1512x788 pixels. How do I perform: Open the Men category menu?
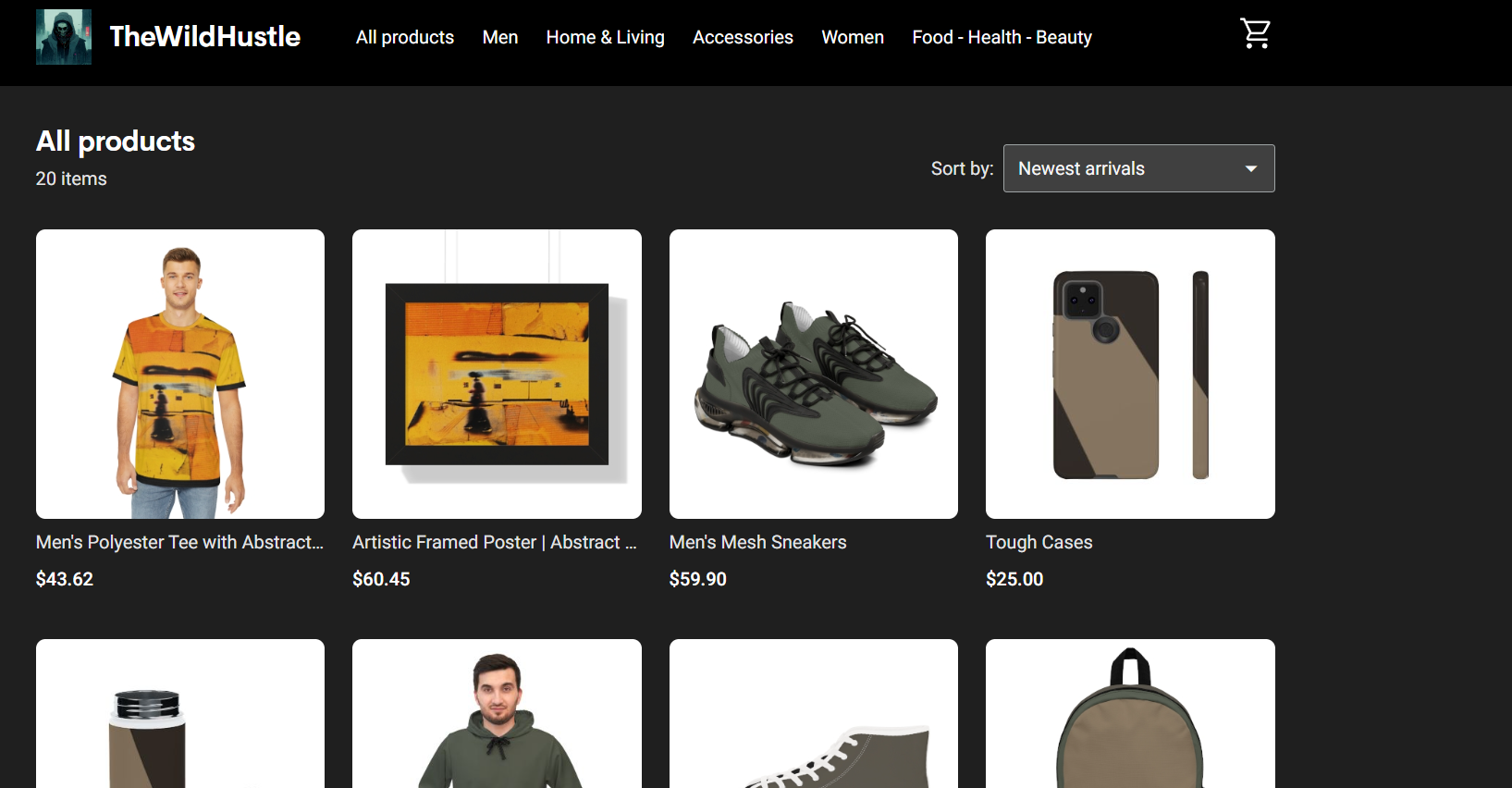pos(500,37)
